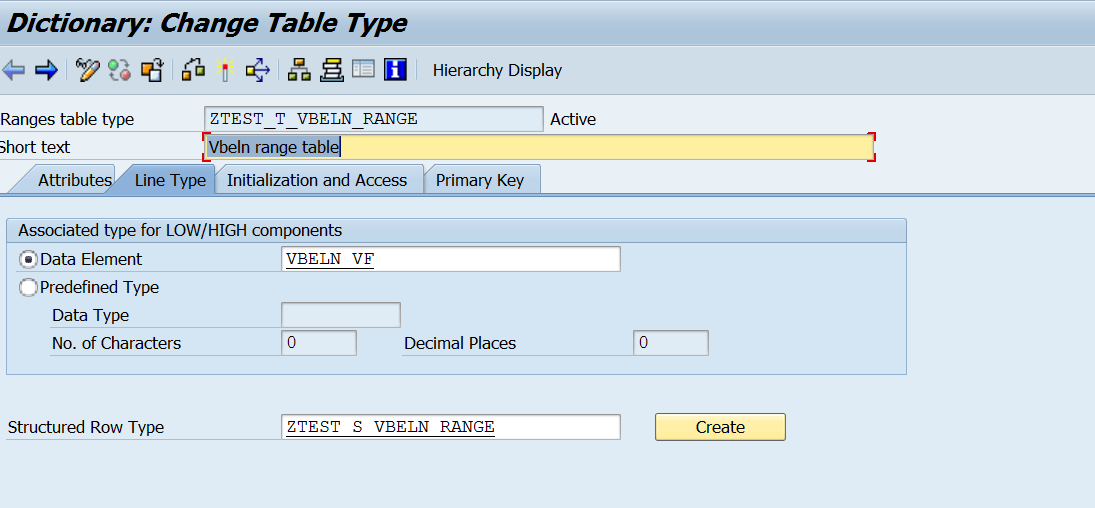
Task: Click the navigation window stack icon
Action: 332,70
